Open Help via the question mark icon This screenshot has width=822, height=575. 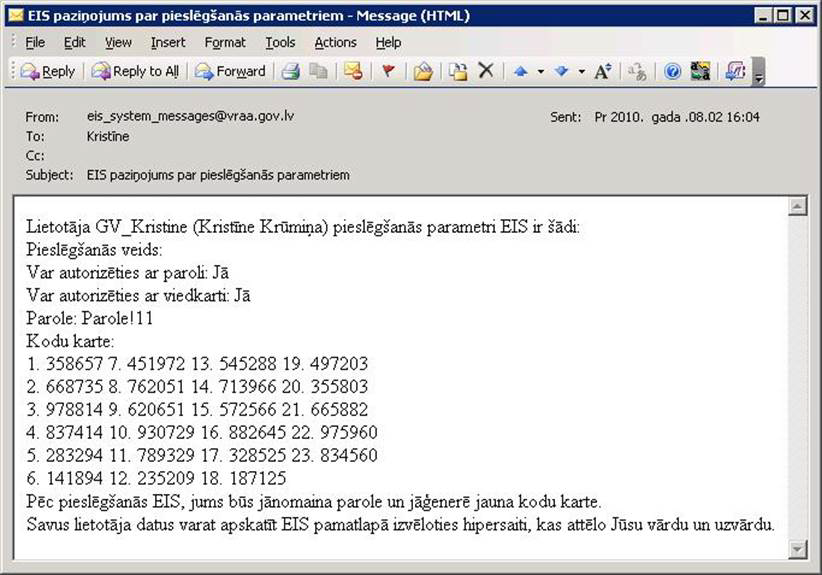673,71
